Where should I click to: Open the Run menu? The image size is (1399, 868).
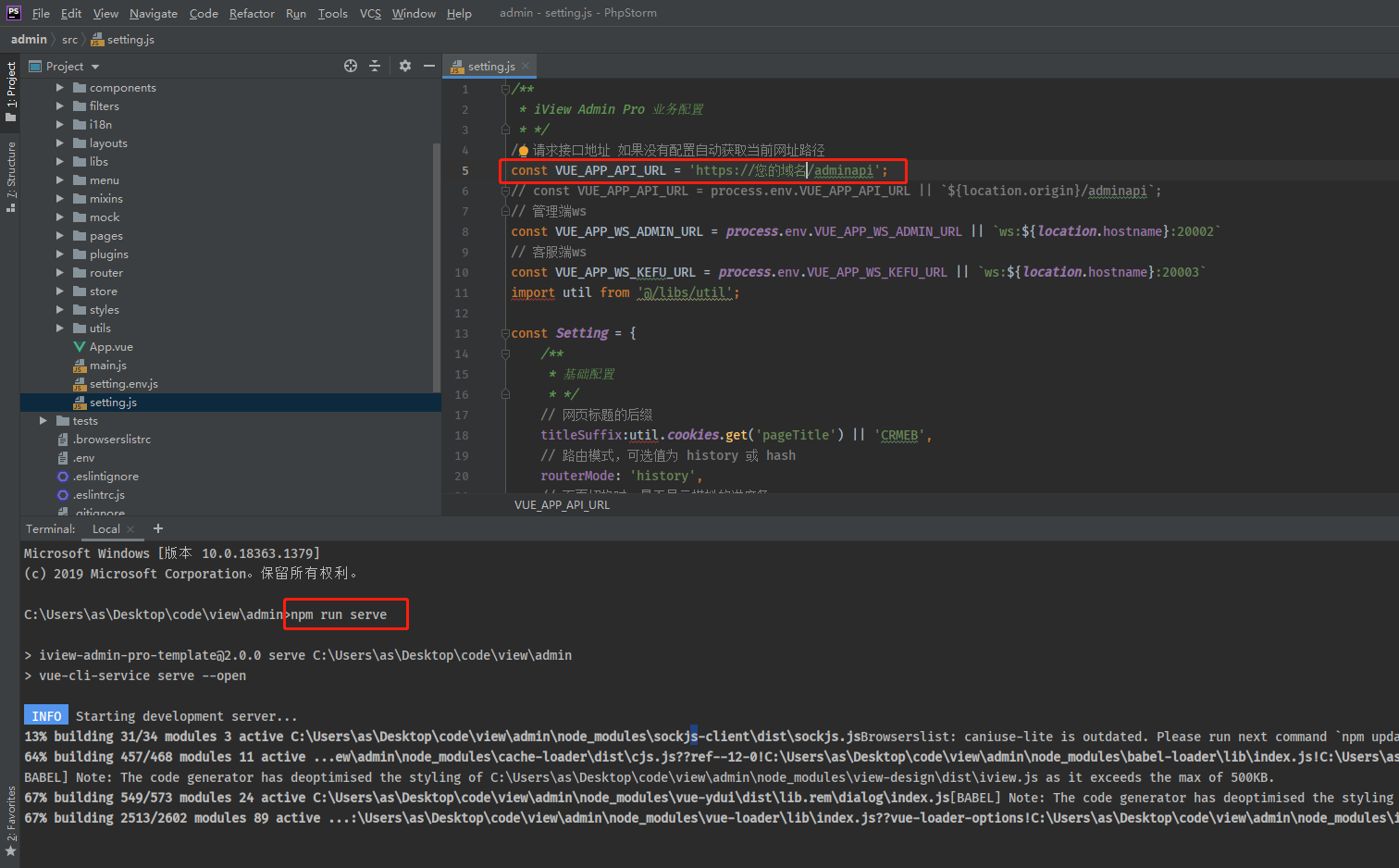pos(296,13)
